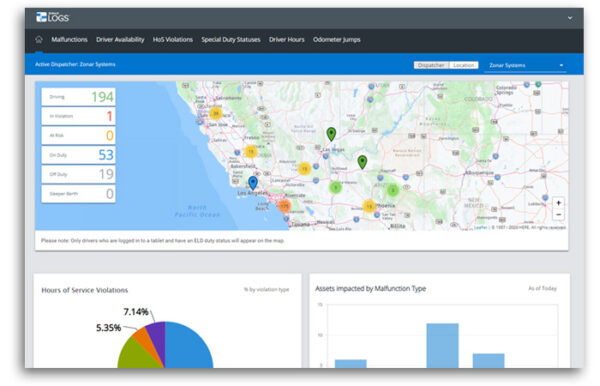Click the 'As of Today' subtitle

tap(542, 288)
